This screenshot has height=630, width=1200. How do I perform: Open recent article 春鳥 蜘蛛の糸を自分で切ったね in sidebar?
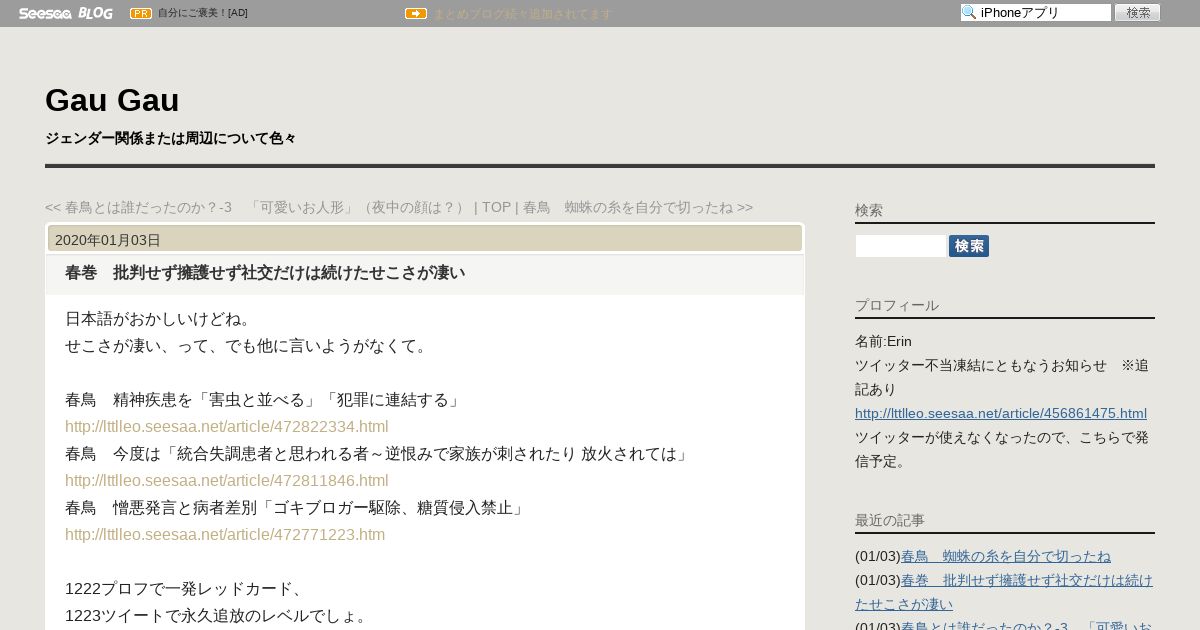point(1006,556)
